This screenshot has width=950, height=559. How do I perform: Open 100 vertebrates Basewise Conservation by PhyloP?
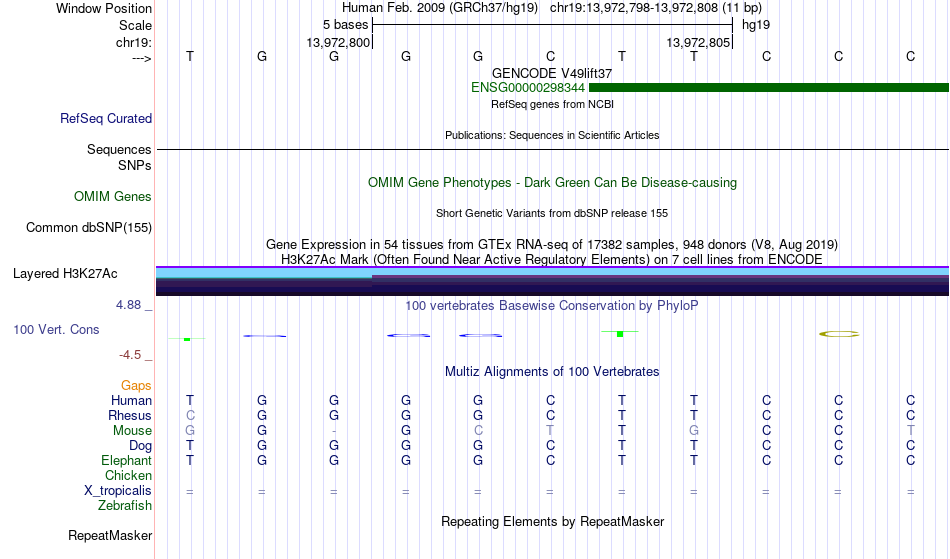tap(552, 305)
